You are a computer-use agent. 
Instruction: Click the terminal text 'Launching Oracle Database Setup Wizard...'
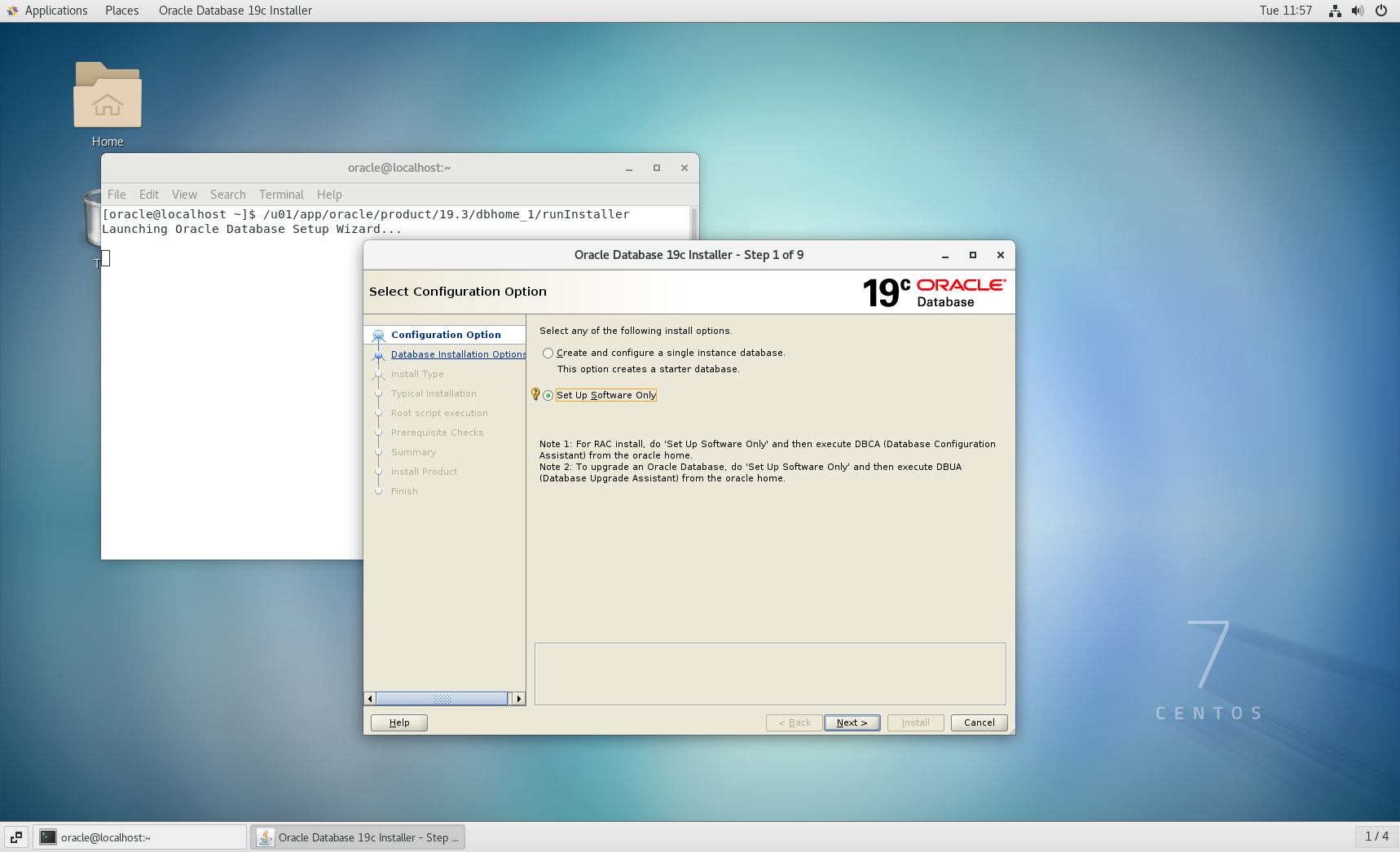(x=252, y=229)
